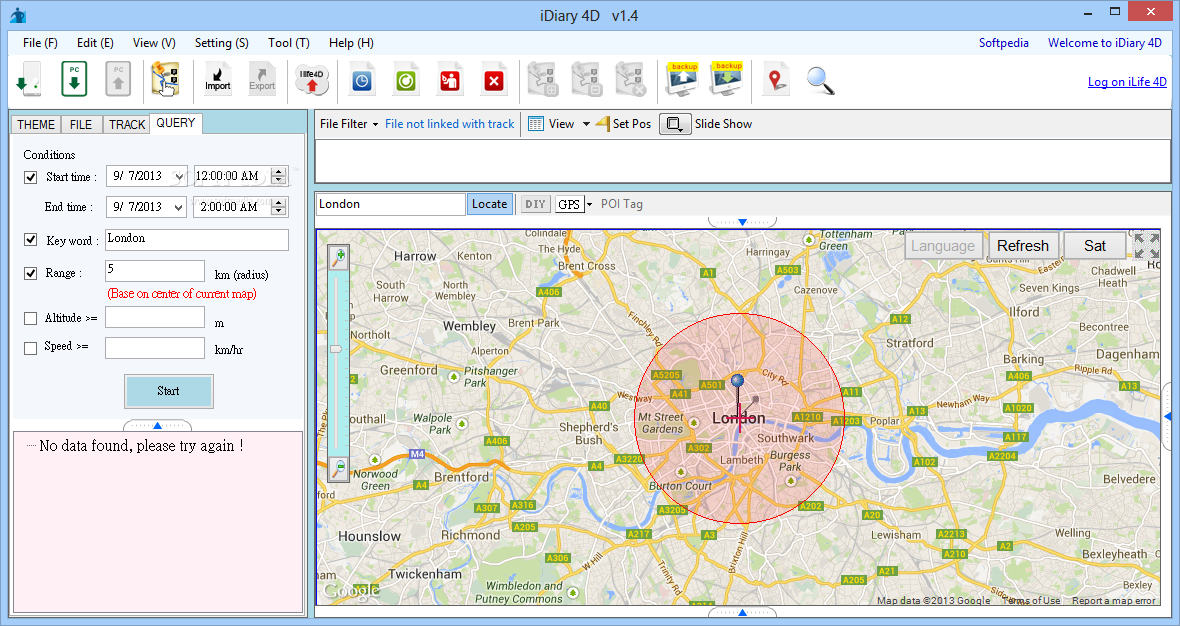Image resolution: width=1180 pixels, height=626 pixels.
Task: Open the Edit (E) menu
Action: click(95, 43)
